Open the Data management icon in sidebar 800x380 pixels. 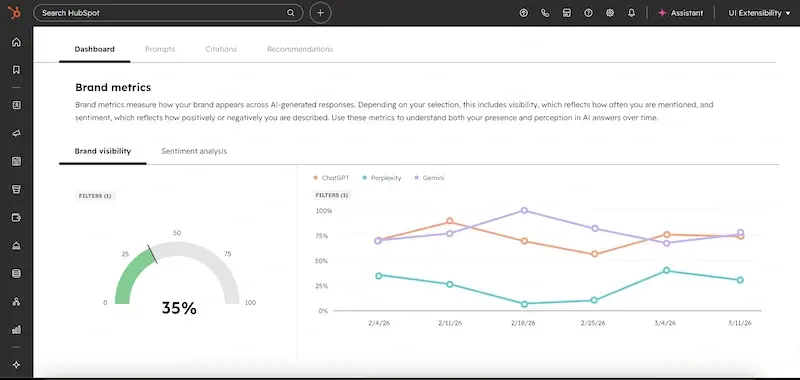[x=16, y=273]
